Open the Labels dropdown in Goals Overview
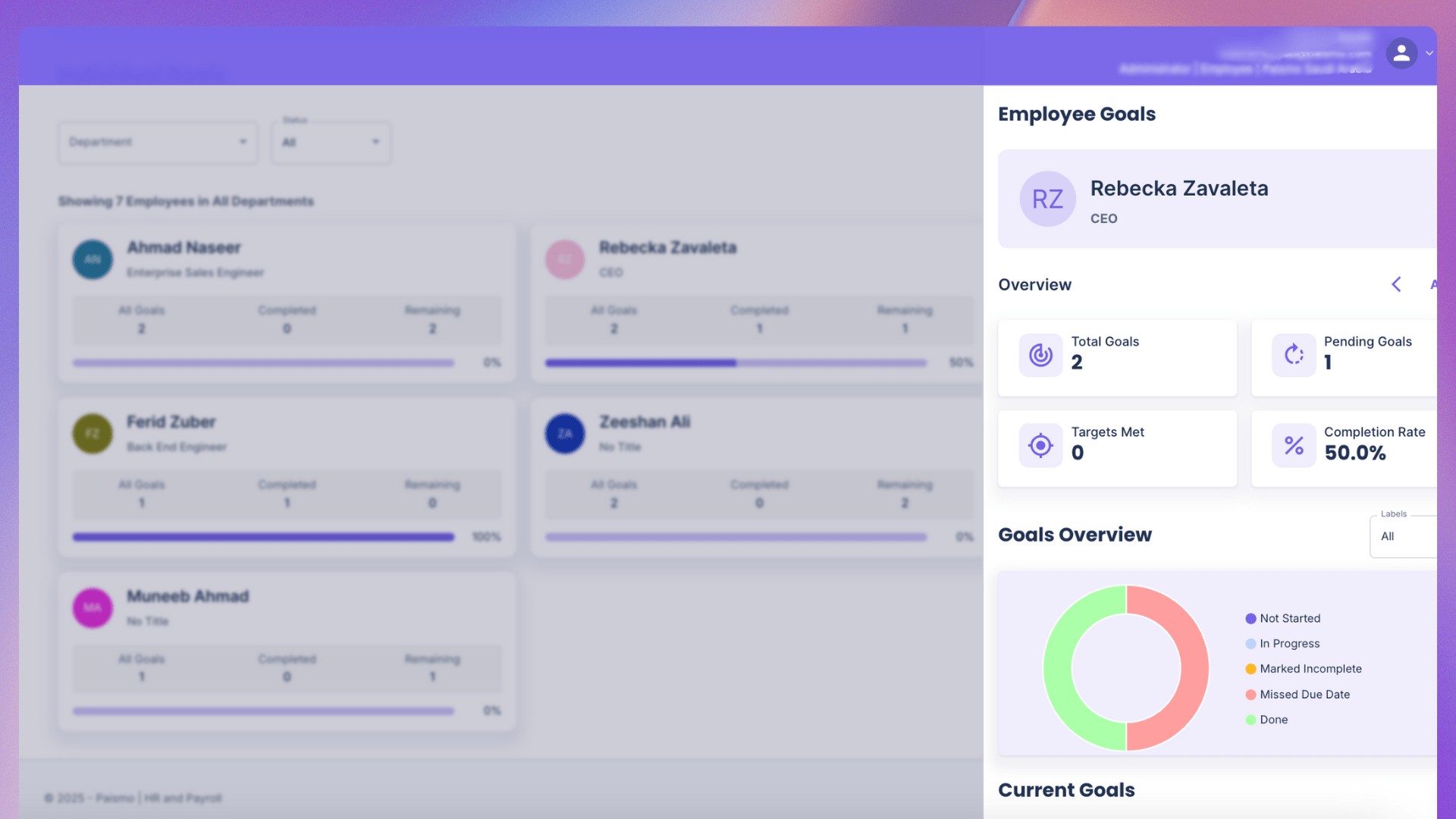 (x=1403, y=536)
